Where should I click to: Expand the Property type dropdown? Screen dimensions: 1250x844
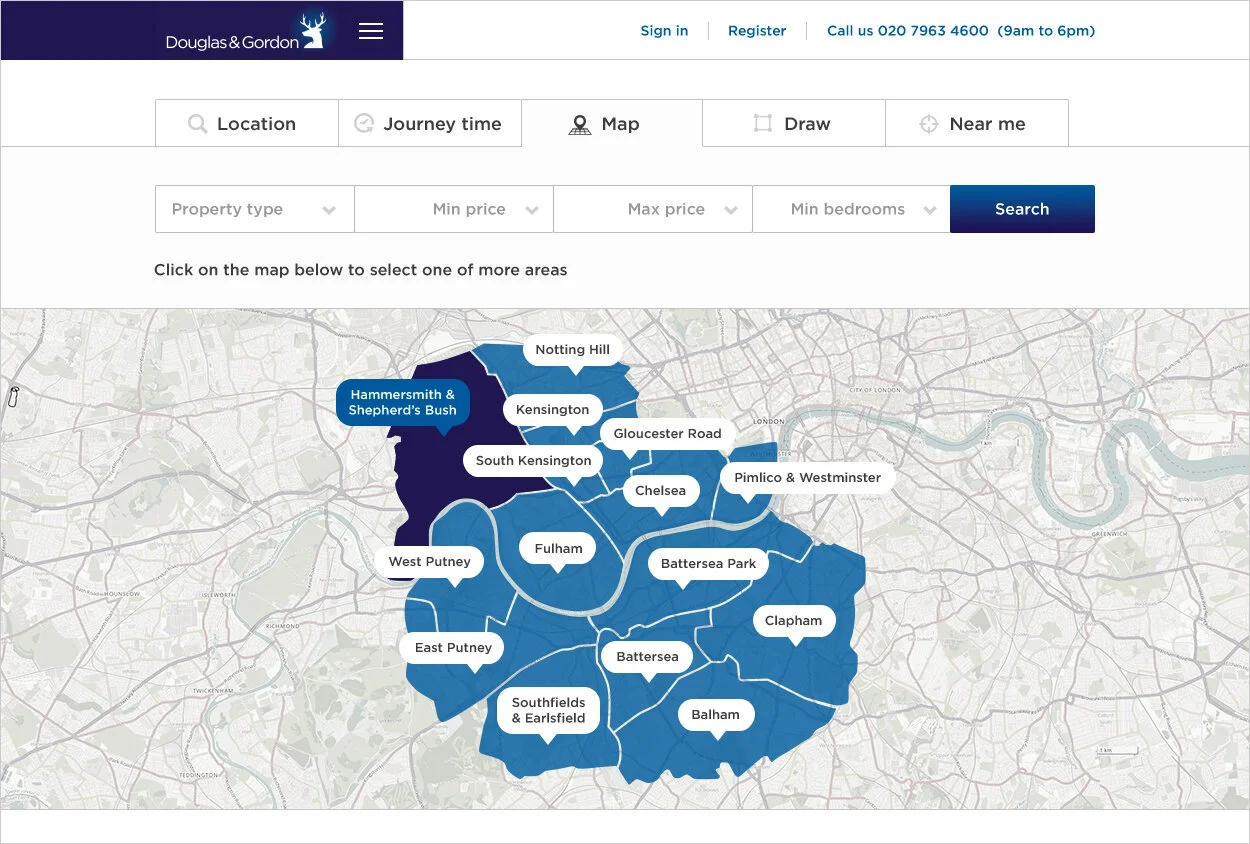(255, 209)
